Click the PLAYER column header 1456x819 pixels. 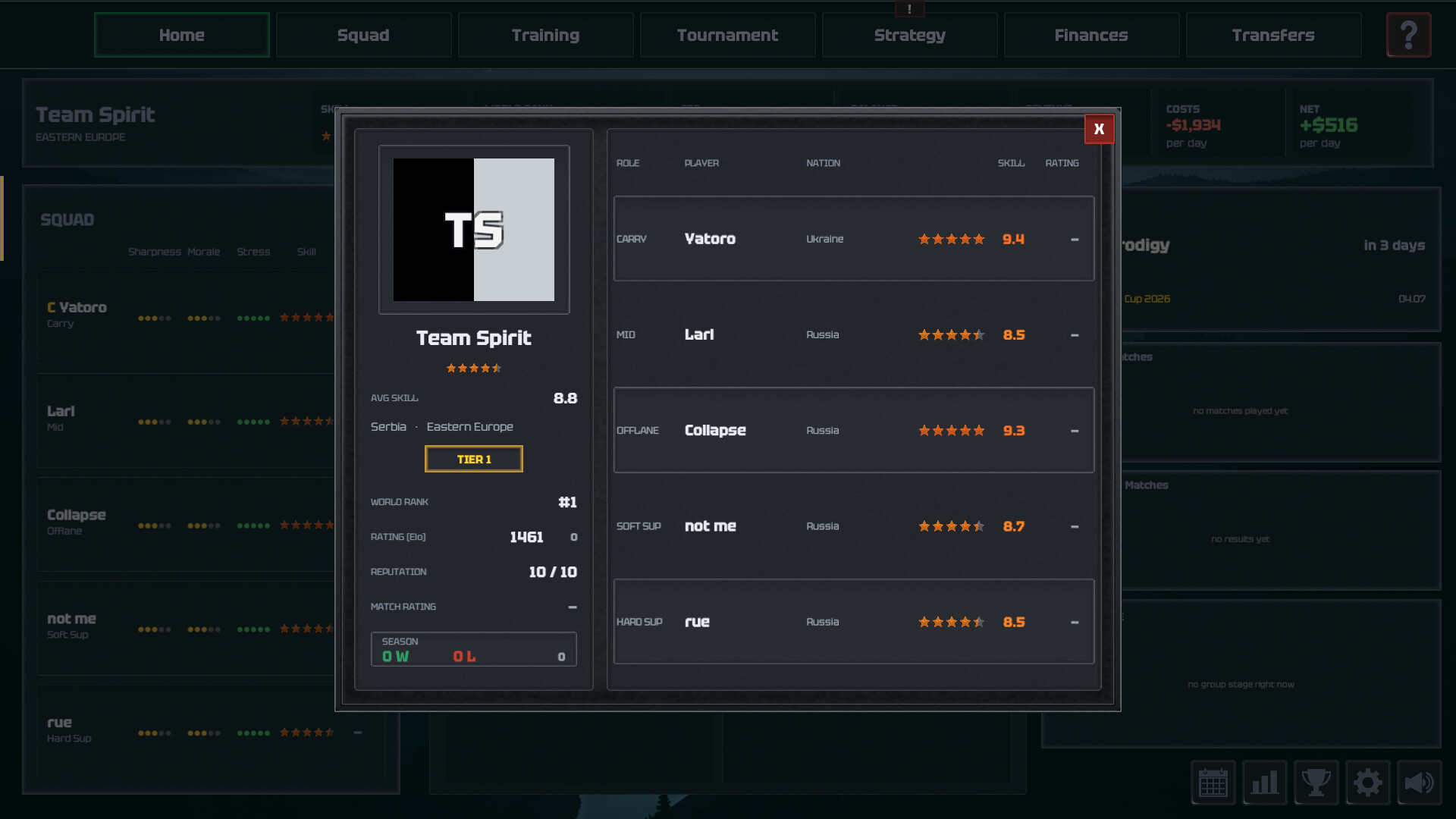pos(701,163)
